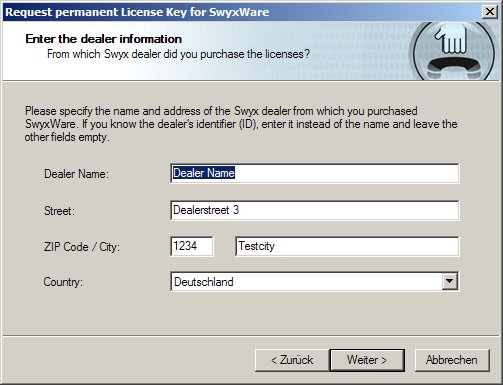Click the telephone hand wizard icon
The width and height of the screenshot is (503, 385).
click(x=454, y=51)
